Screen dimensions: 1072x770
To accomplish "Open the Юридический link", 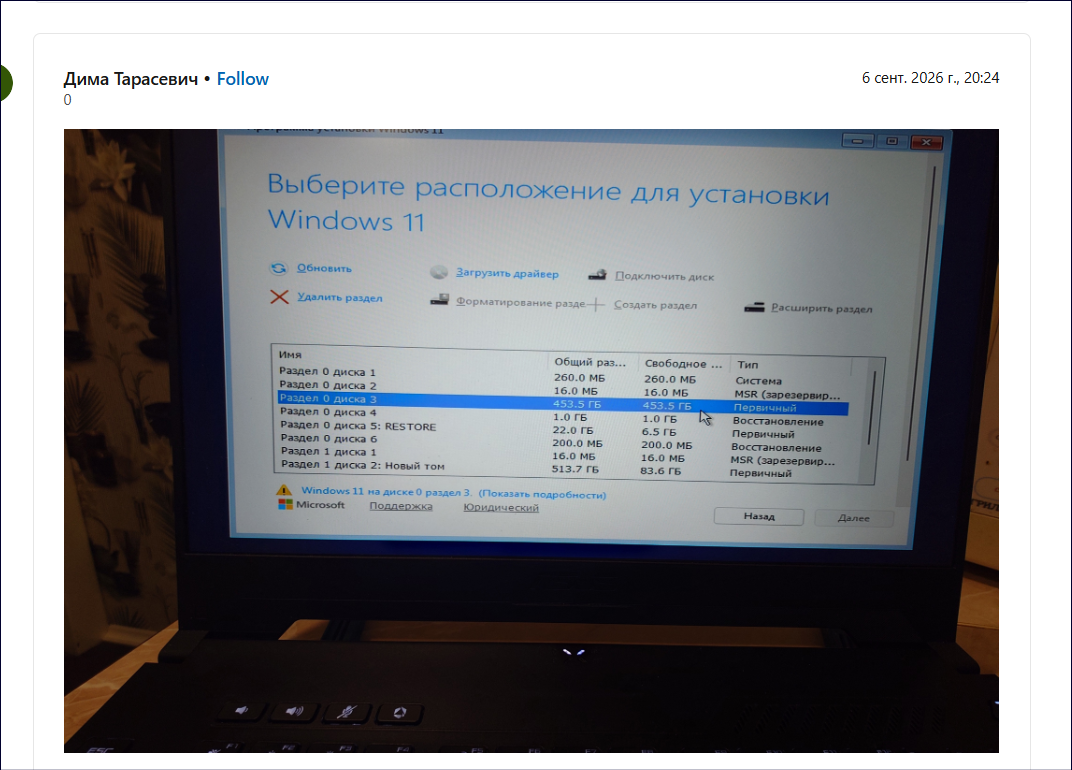I will [501, 507].
